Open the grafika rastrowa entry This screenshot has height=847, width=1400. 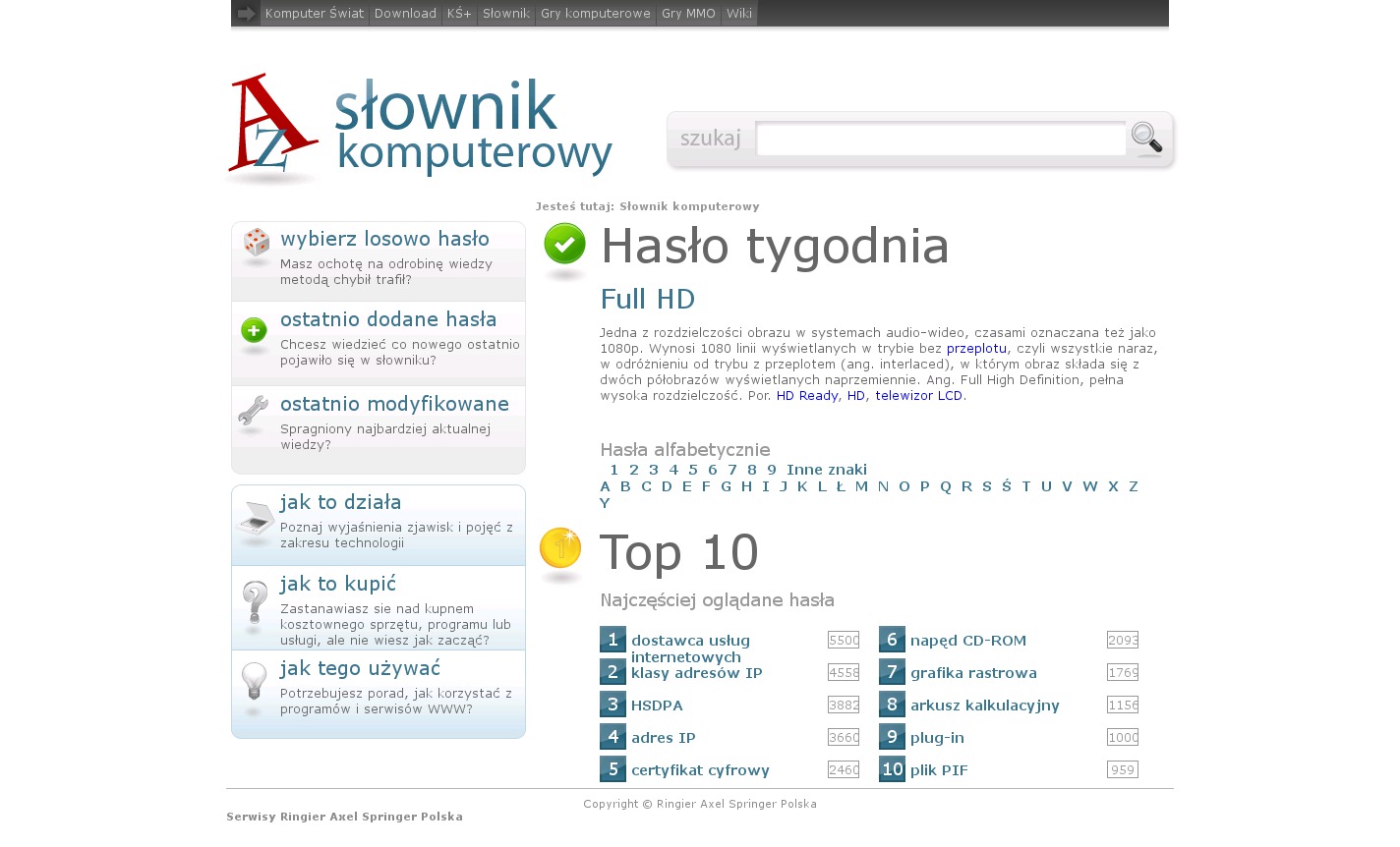click(973, 673)
